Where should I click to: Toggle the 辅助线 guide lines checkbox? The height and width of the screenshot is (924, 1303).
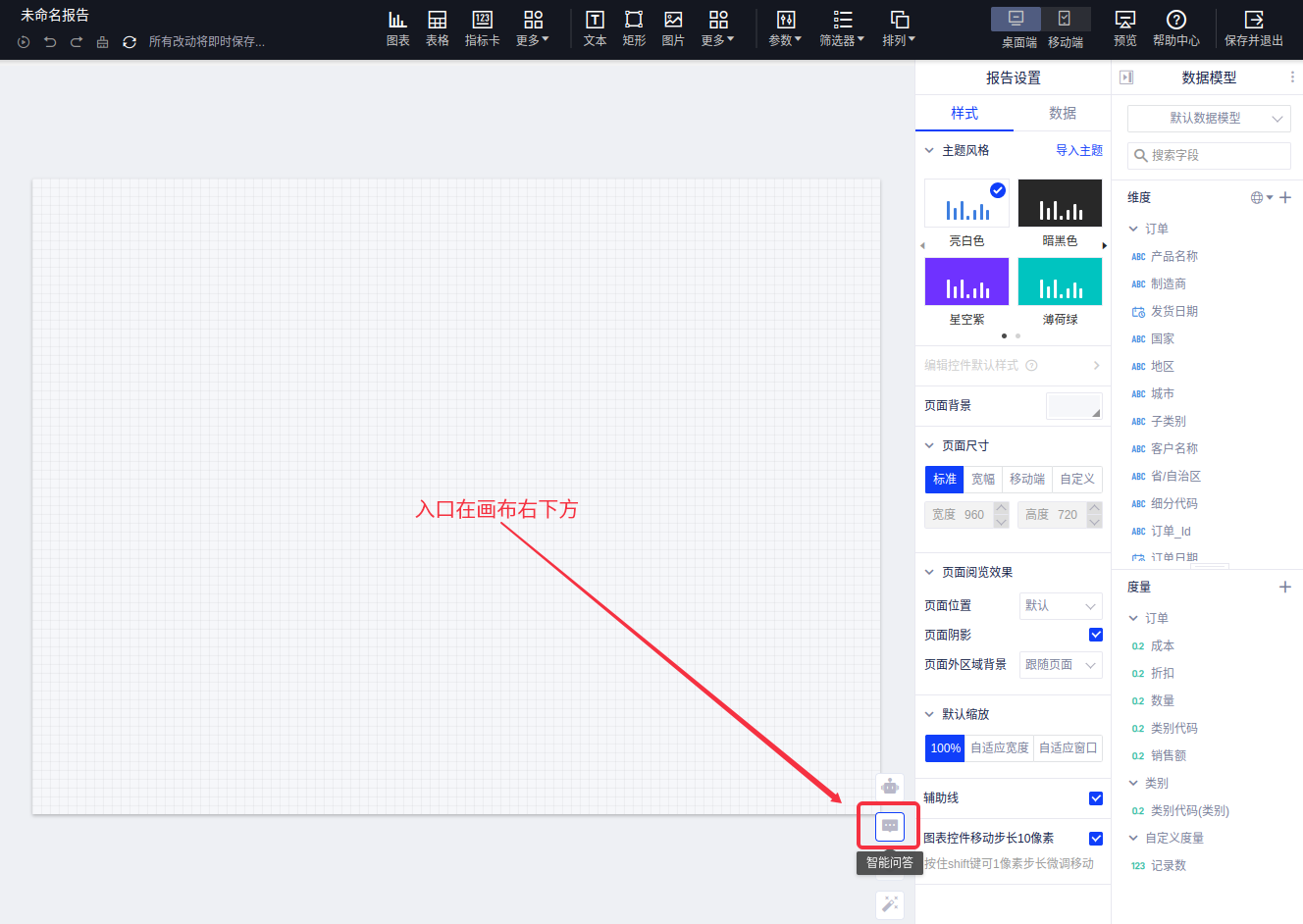(x=1096, y=798)
